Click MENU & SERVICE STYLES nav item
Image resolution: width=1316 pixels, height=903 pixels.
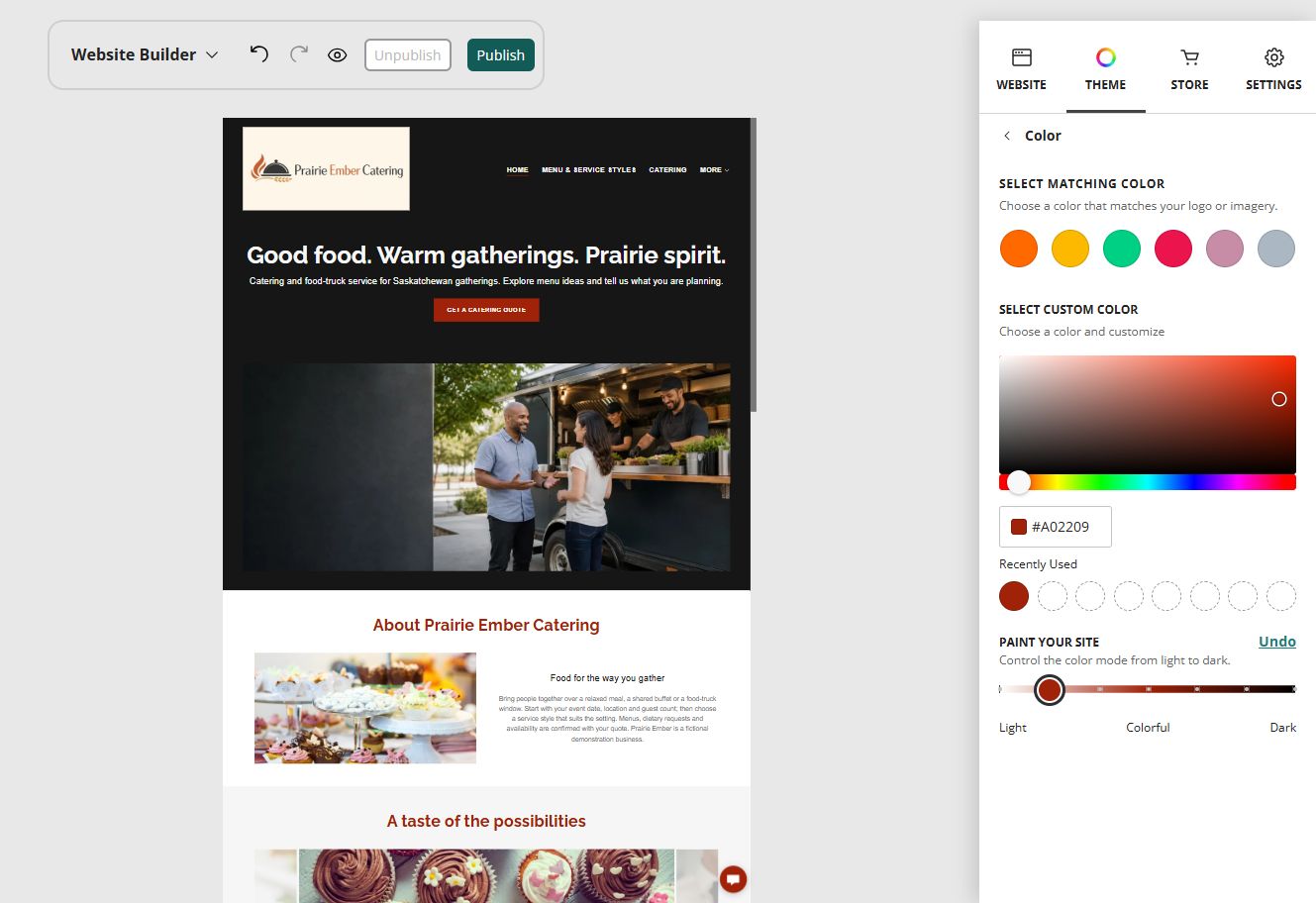point(588,170)
